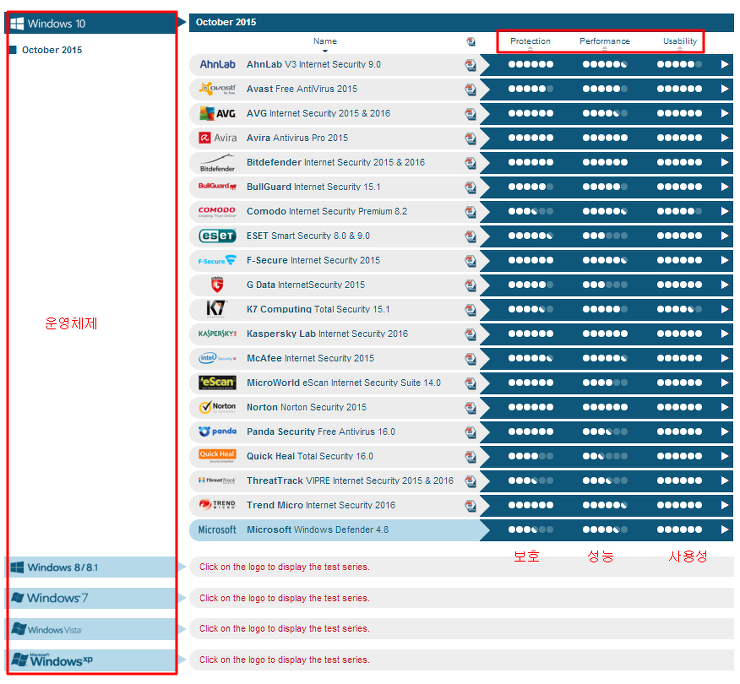Open ThreatTrack VIPRE certificate icon
740x684 pixels.
click(x=470, y=481)
